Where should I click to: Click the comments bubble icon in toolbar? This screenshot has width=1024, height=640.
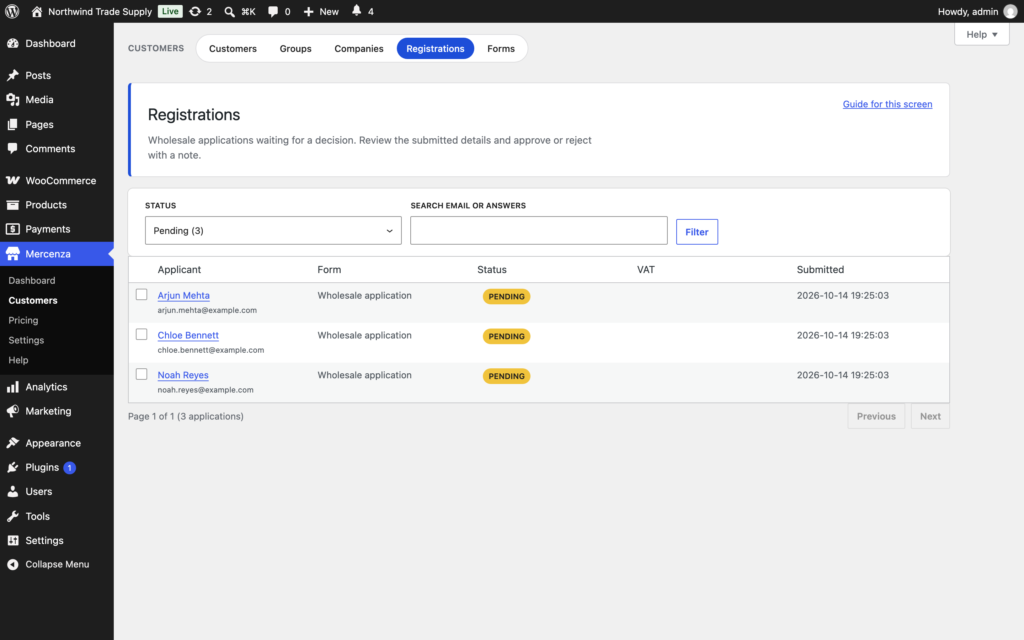[x=273, y=11]
